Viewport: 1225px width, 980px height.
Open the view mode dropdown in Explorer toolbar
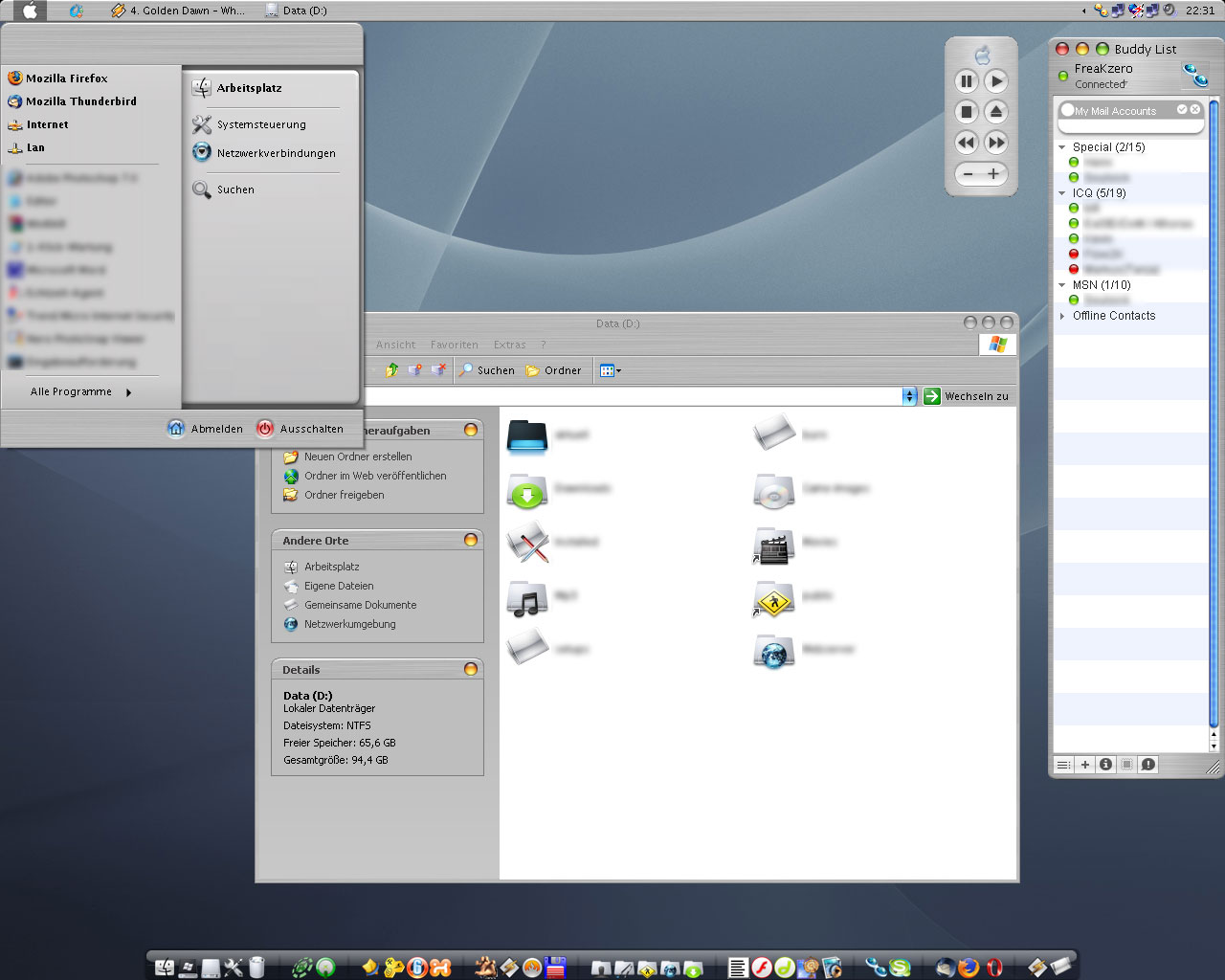[x=610, y=370]
